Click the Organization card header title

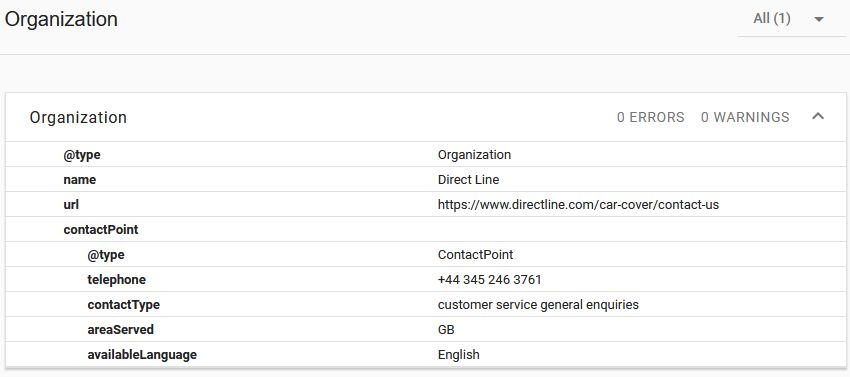point(78,118)
